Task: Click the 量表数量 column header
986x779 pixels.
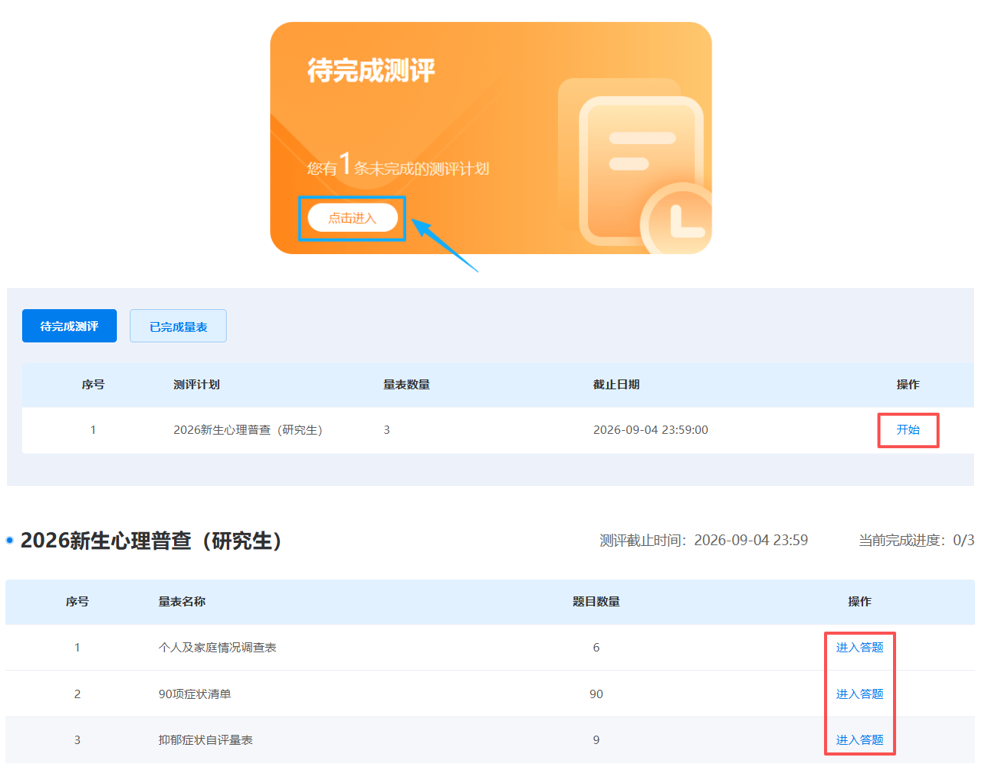Action: [x=406, y=384]
